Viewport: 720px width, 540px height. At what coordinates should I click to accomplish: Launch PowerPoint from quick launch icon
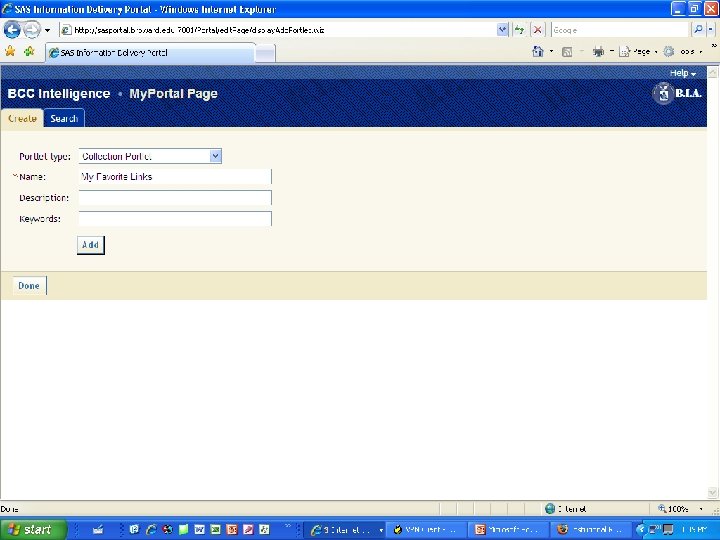click(x=232, y=530)
